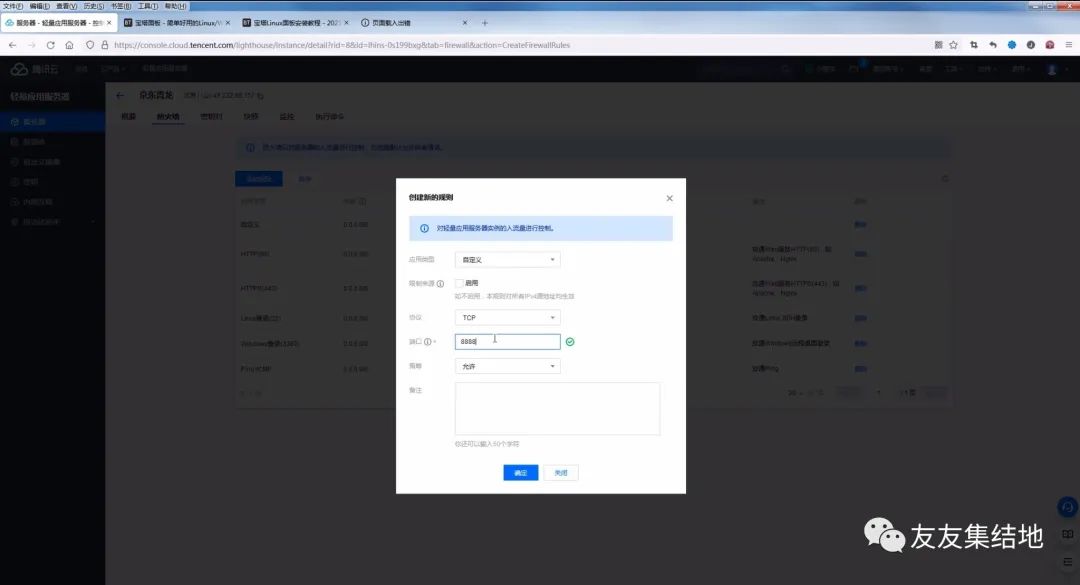Click the remarks textarea in the dialog
The image size is (1080, 585).
[x=557, y=409]
